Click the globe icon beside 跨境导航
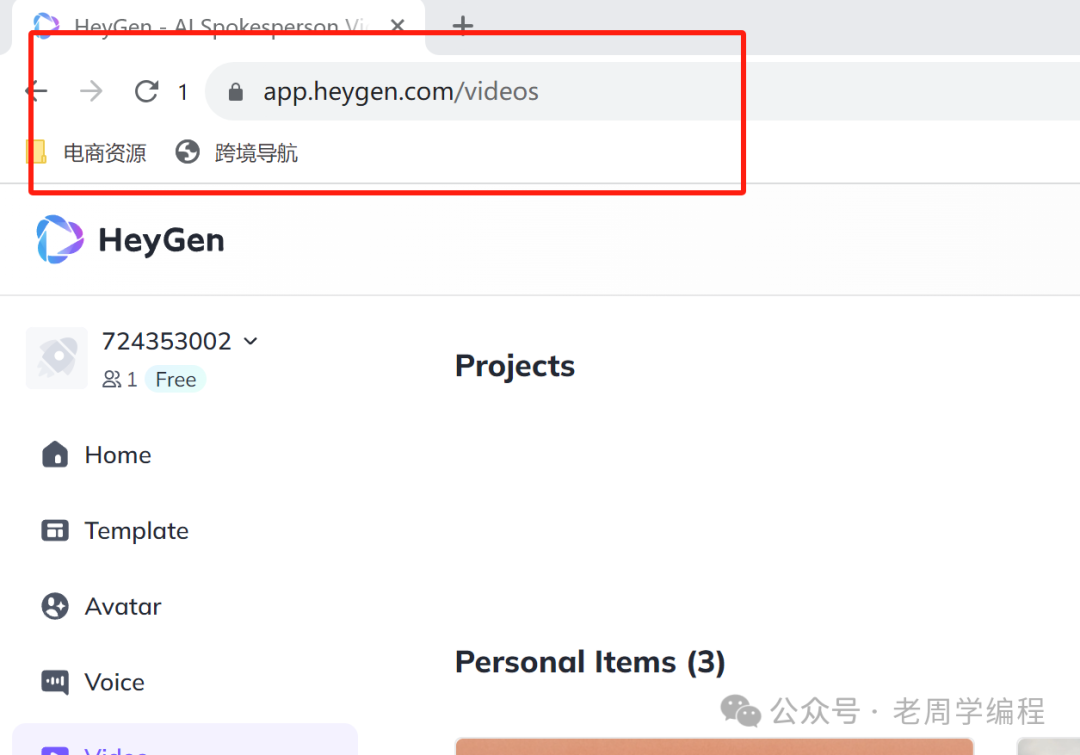The height and width of the screenshot is (755, 1080). (187, 152)
